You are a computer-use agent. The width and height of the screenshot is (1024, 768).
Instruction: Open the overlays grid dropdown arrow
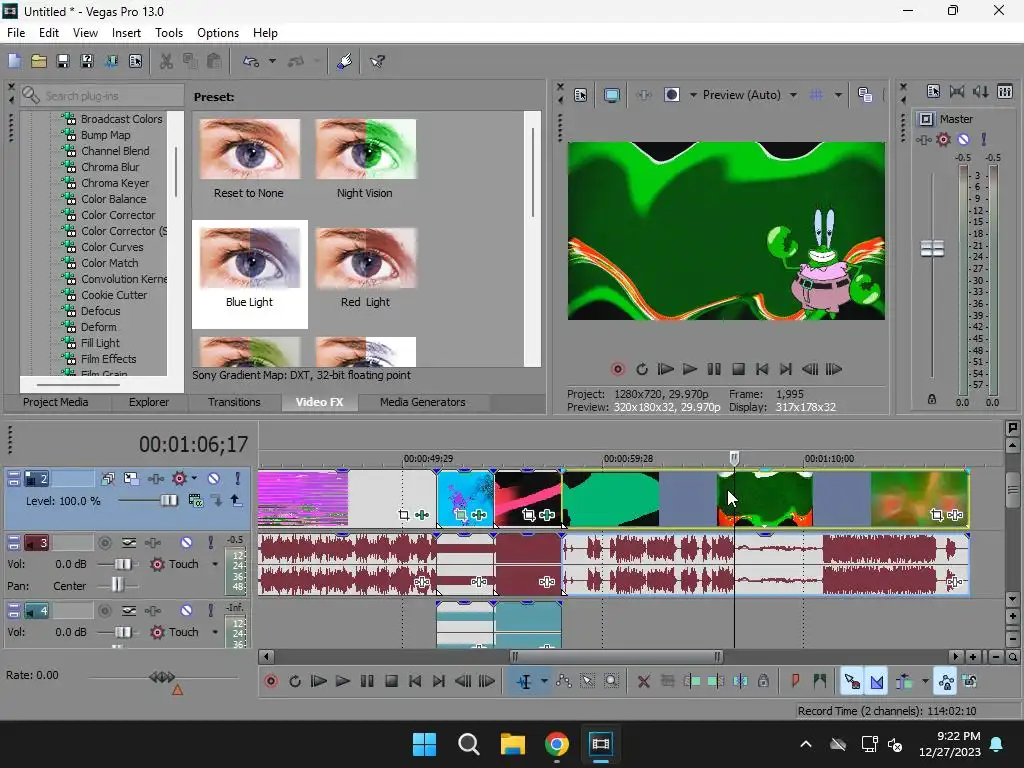(838, 95)
